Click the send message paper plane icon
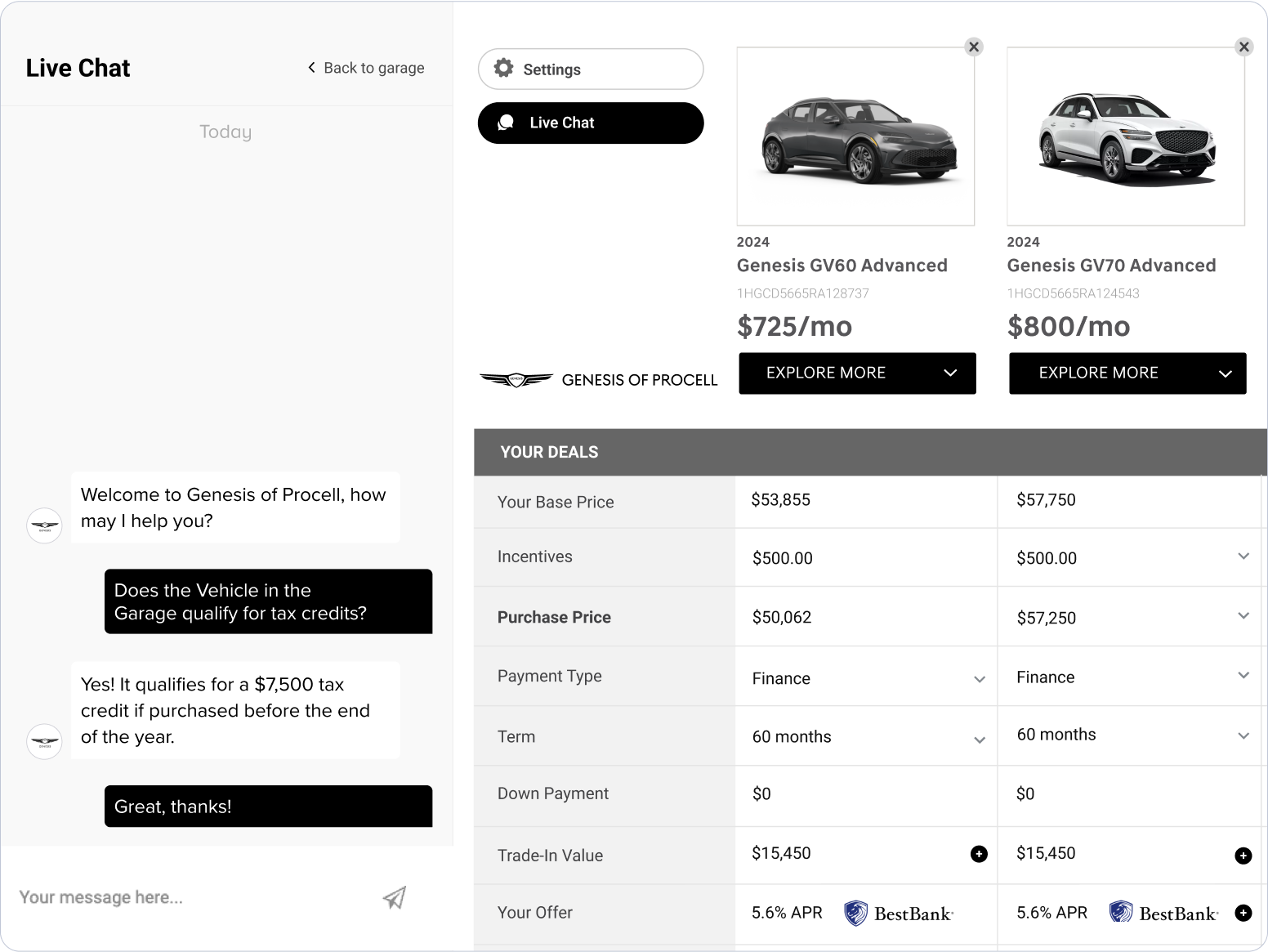 pyautogui.click(x=395, y=897)
